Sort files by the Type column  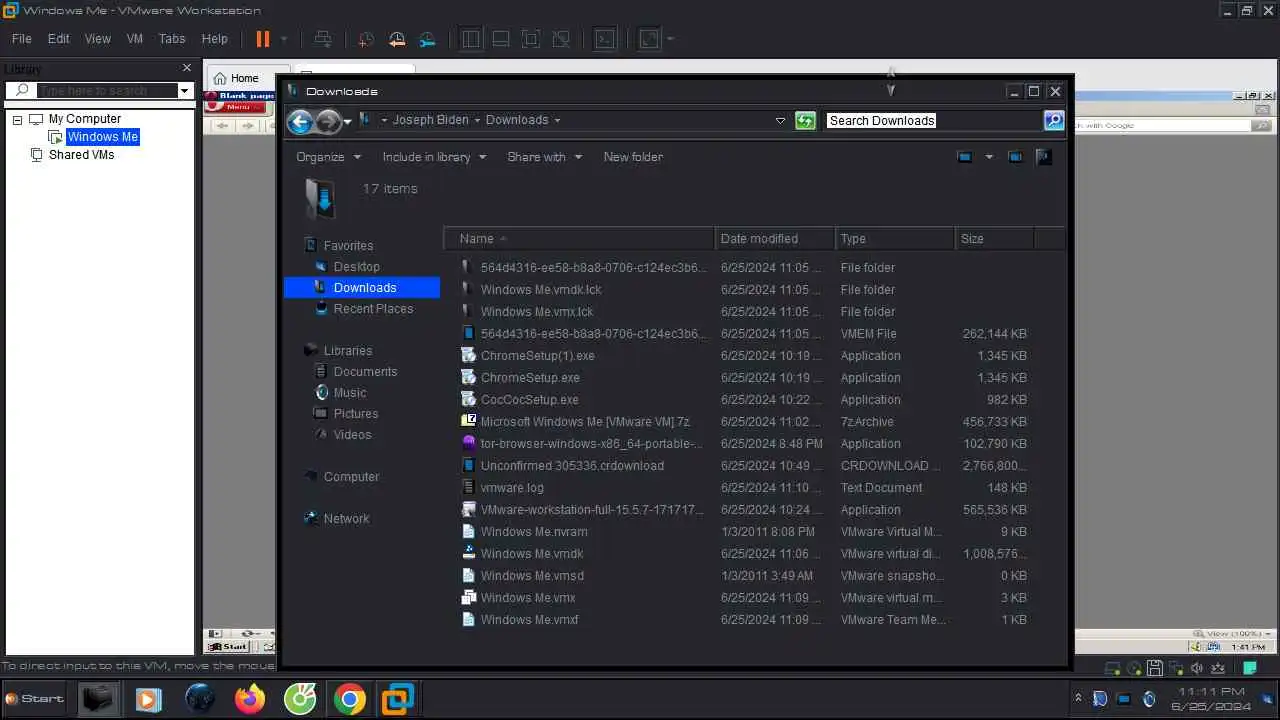coord(895,239)
